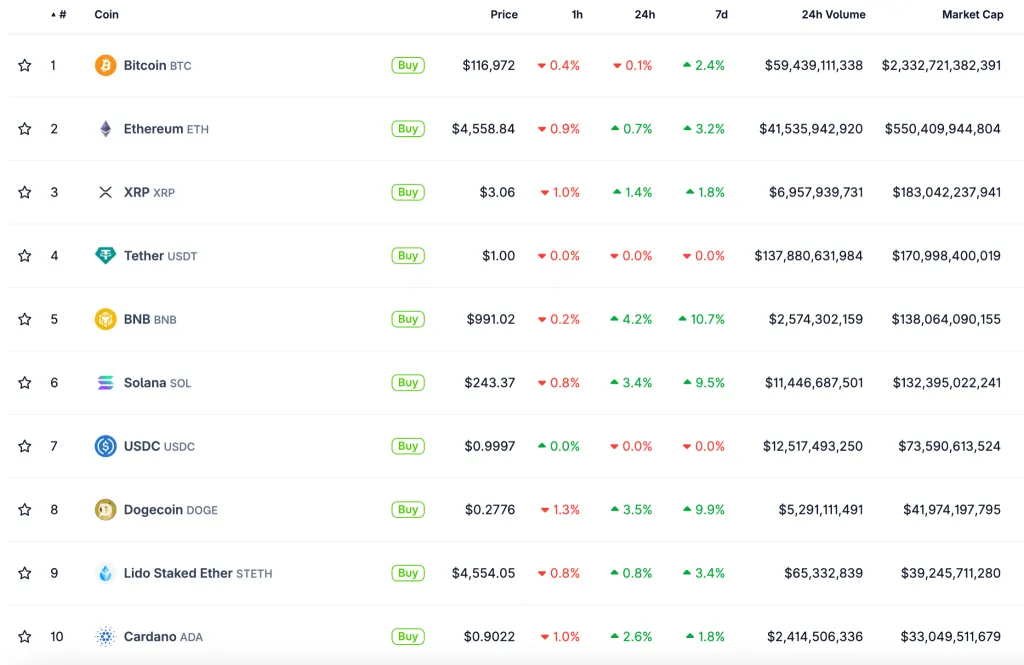This screenshot has height=665, width=1024.
Task: Sort the table by rank # column
Action: coord(60,15)
